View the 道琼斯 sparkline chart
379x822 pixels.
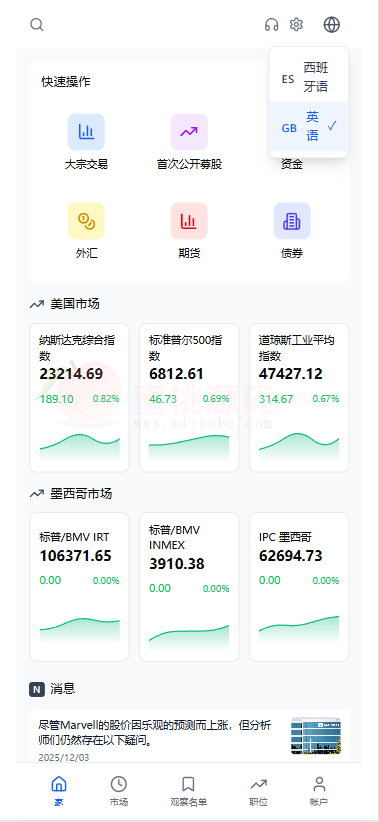click(299, 447)
